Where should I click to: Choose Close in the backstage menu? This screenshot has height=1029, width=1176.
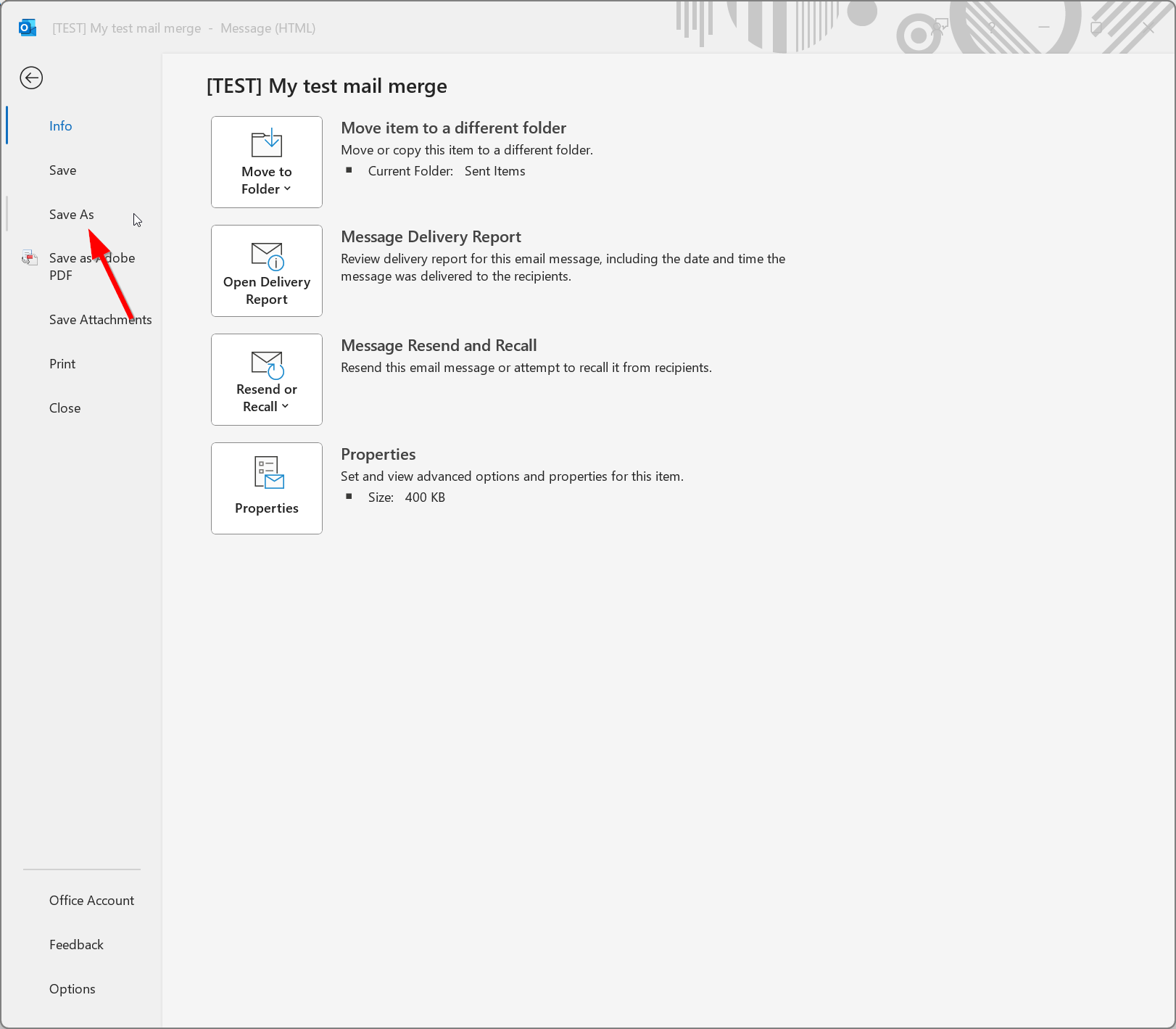[65, 408]
